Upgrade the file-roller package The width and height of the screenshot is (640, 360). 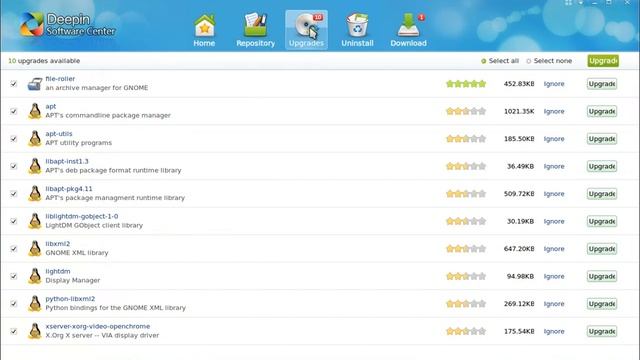602,84
